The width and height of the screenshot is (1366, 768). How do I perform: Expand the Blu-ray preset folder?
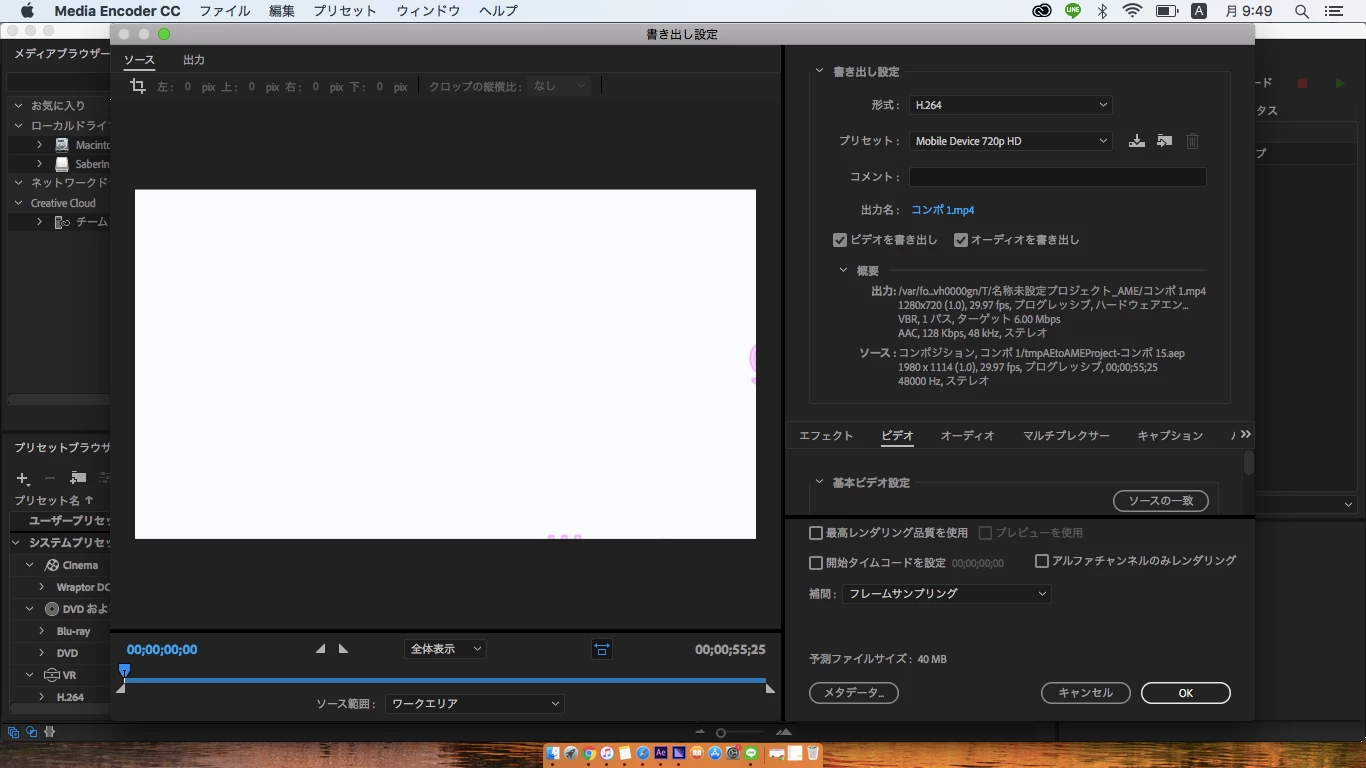(x=42, y=631)
